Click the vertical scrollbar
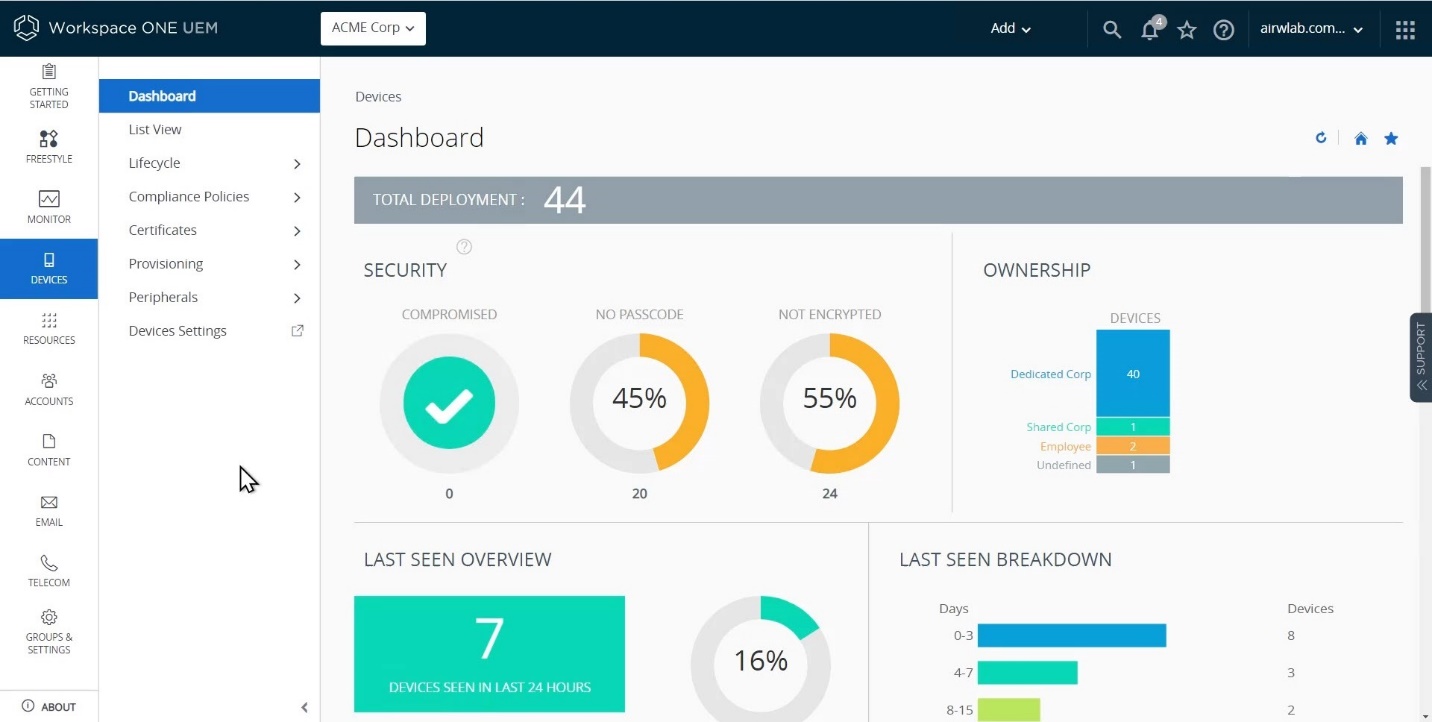This screenshot has height=722, width=1432. tap(1424, 240)
